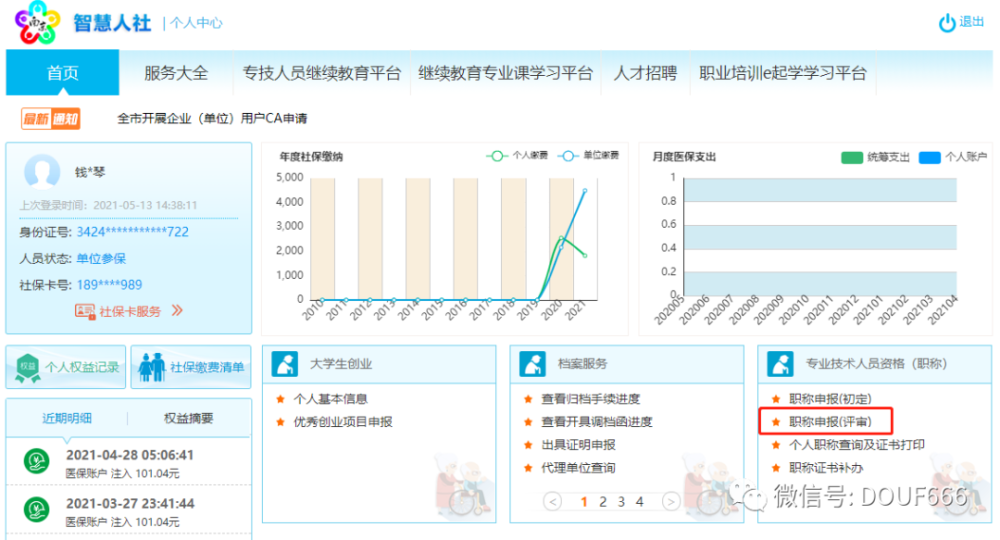Expand 社保卡服务 double chevron arrow

point(177,310)
